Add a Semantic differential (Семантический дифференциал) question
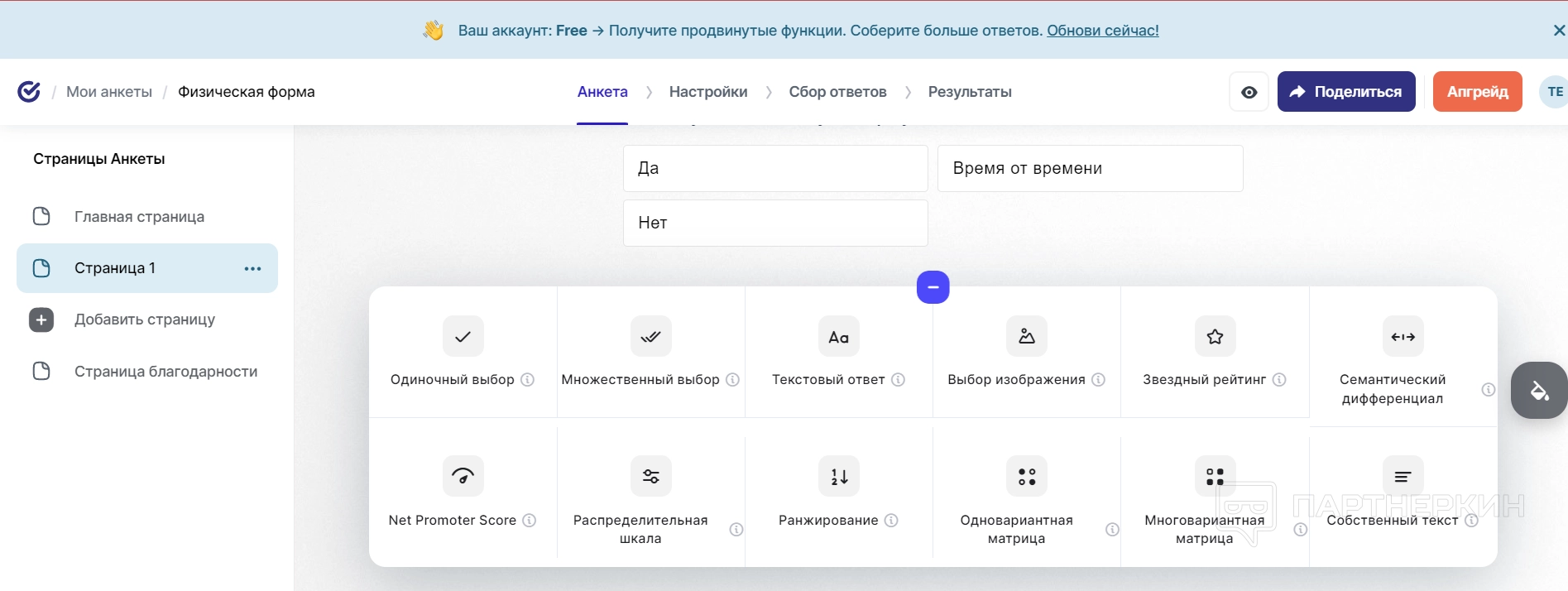Viewport: 1568px width, 591px height. (1403, 337)
